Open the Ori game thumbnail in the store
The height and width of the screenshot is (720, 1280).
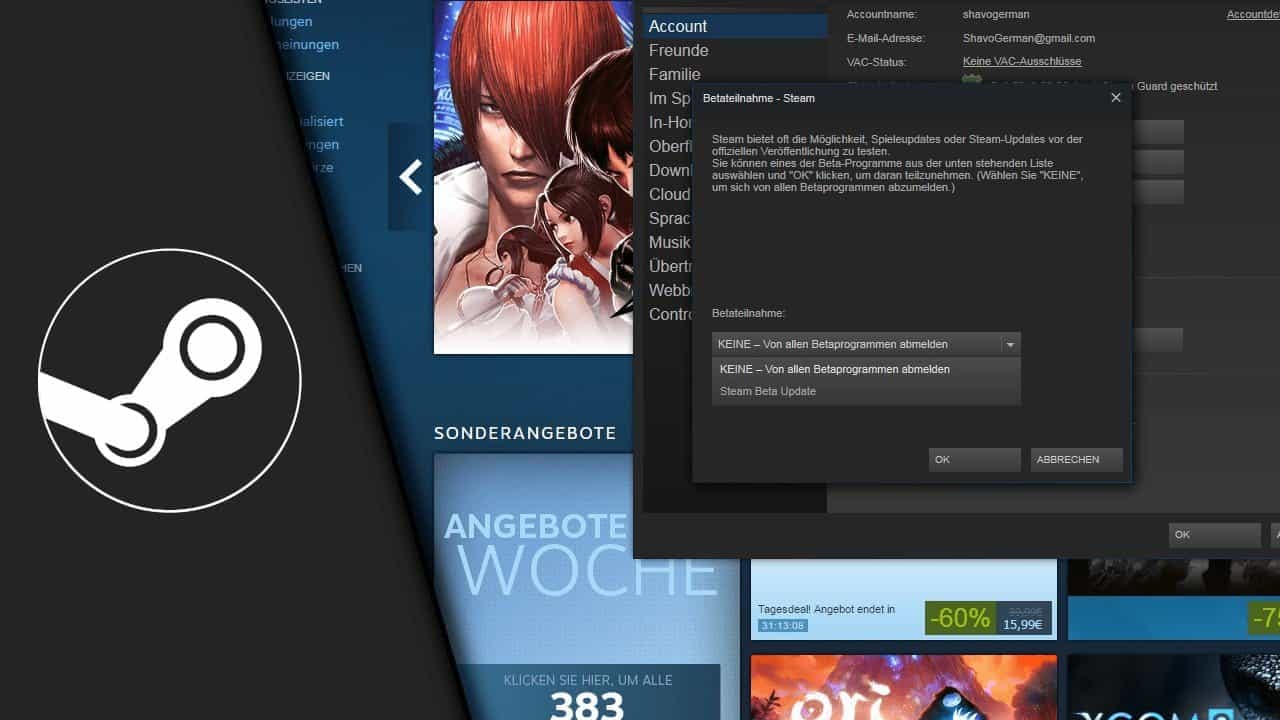pos(904,688)
